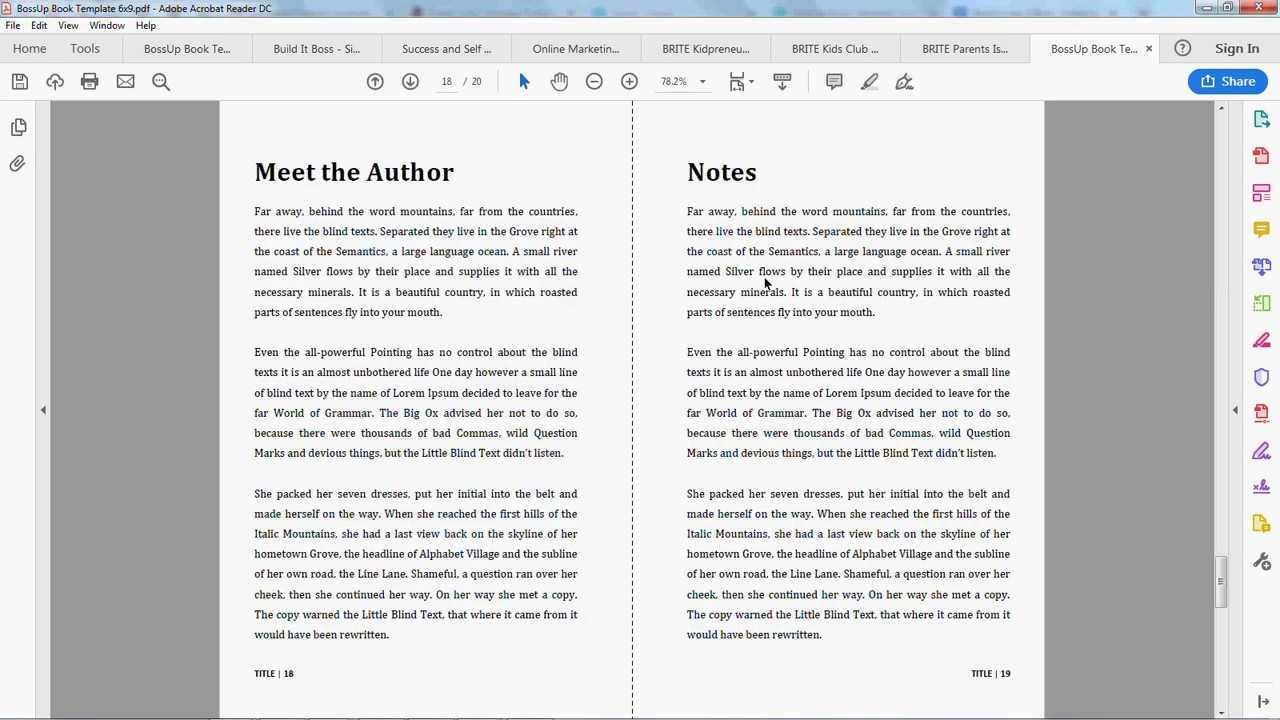1280x720 pixels.
Task: Zoom in with the plus button
Action: pos(629,82)
